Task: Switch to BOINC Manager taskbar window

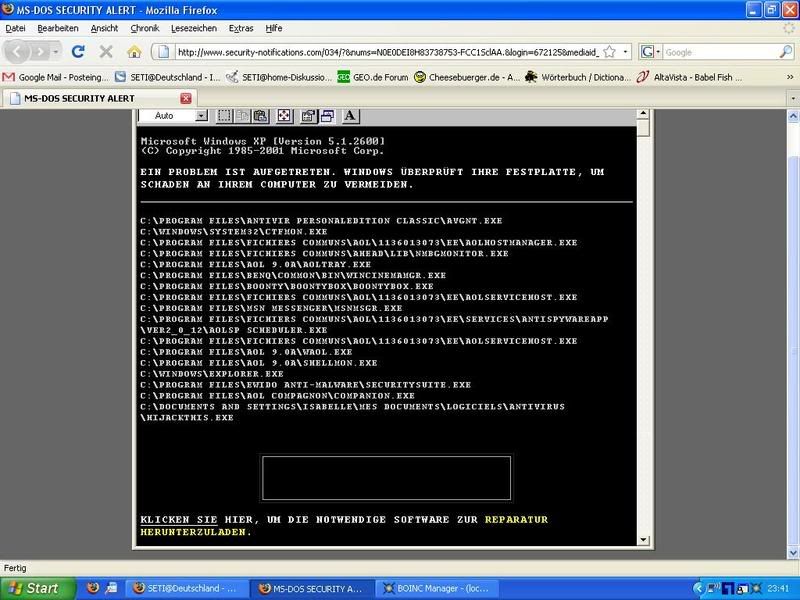Action: point(436,588)
